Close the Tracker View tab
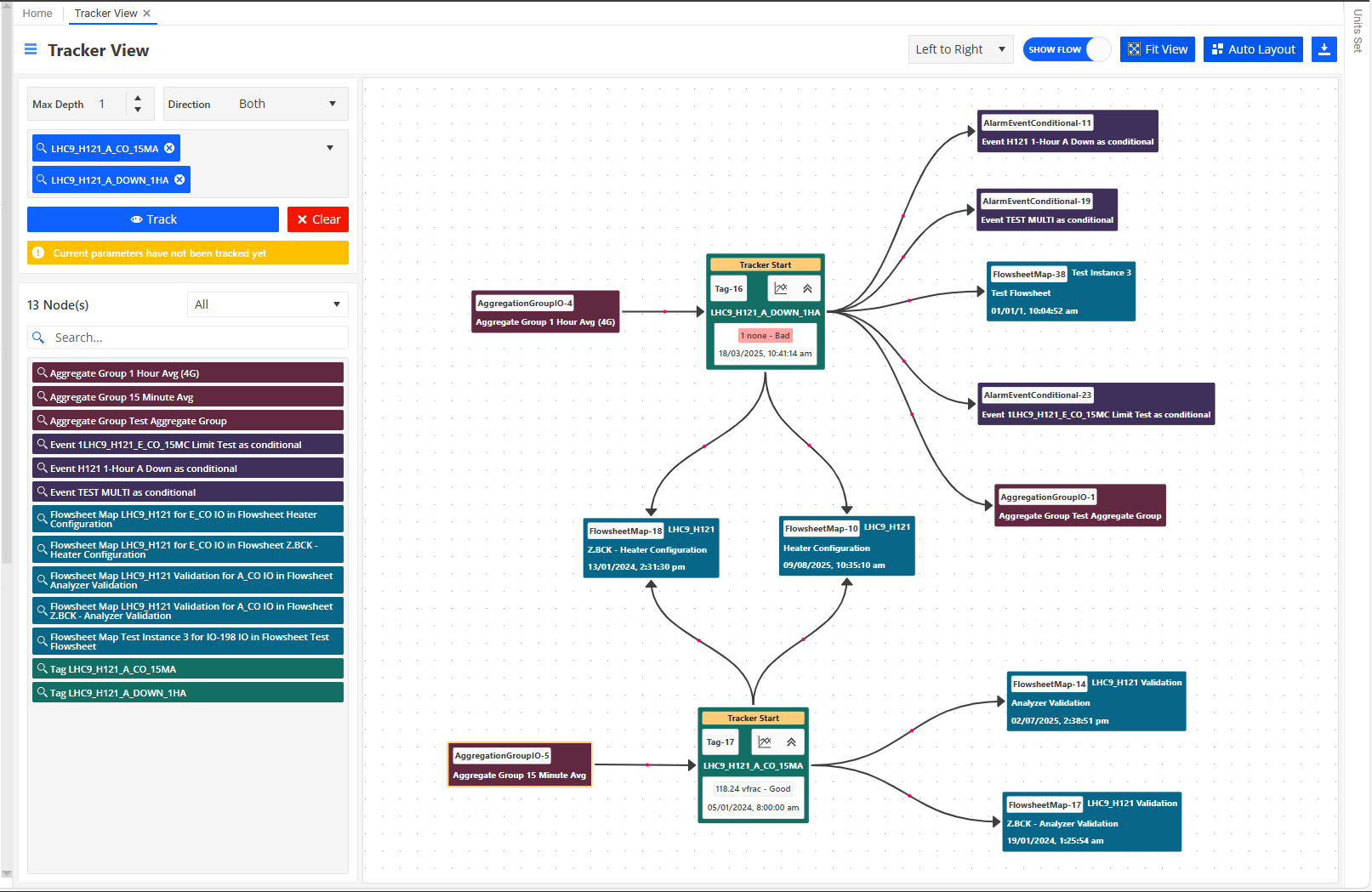 [x=146, y=13]
